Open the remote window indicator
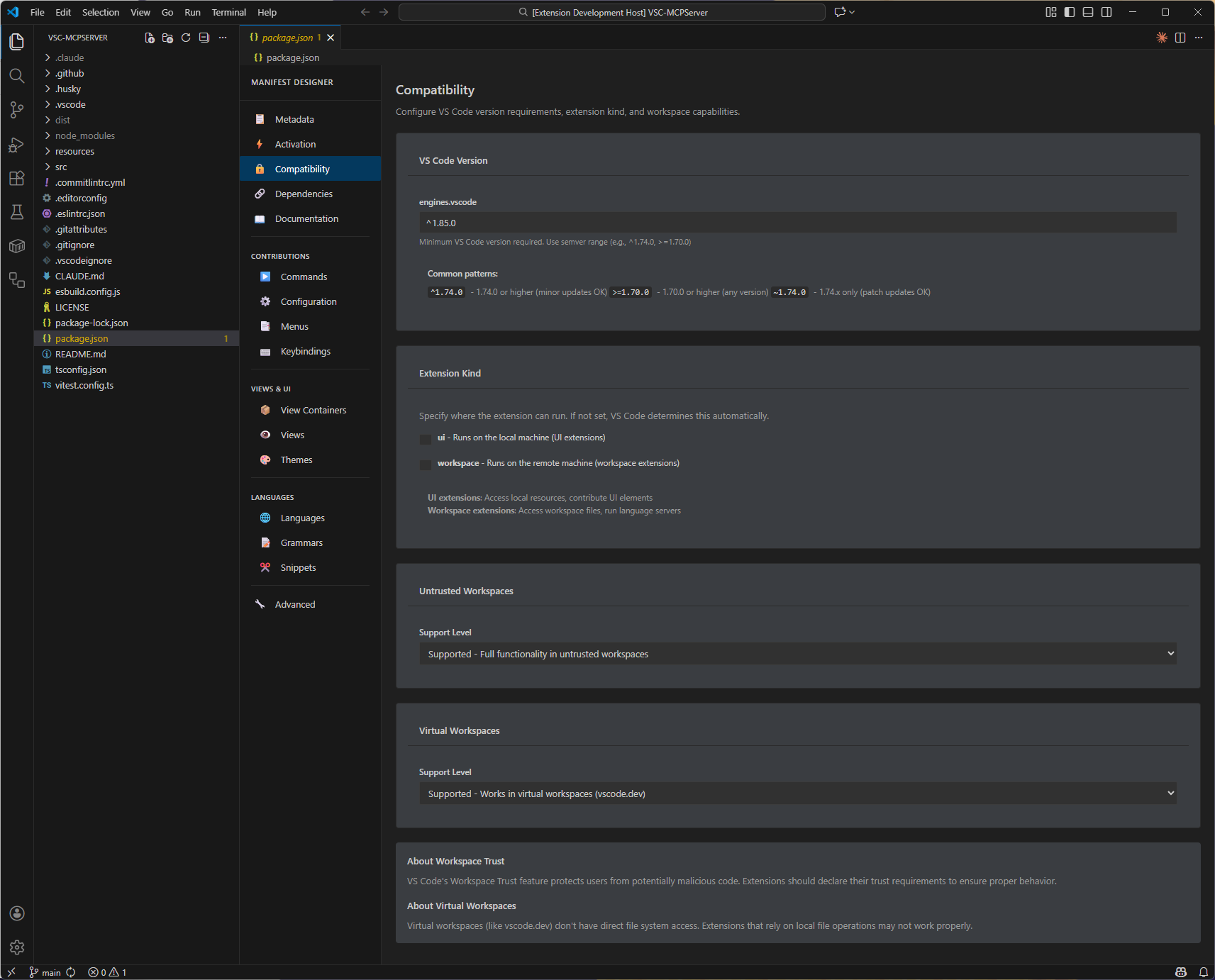1215x980 pixels. pyautogui.click(x=11, y=972)
